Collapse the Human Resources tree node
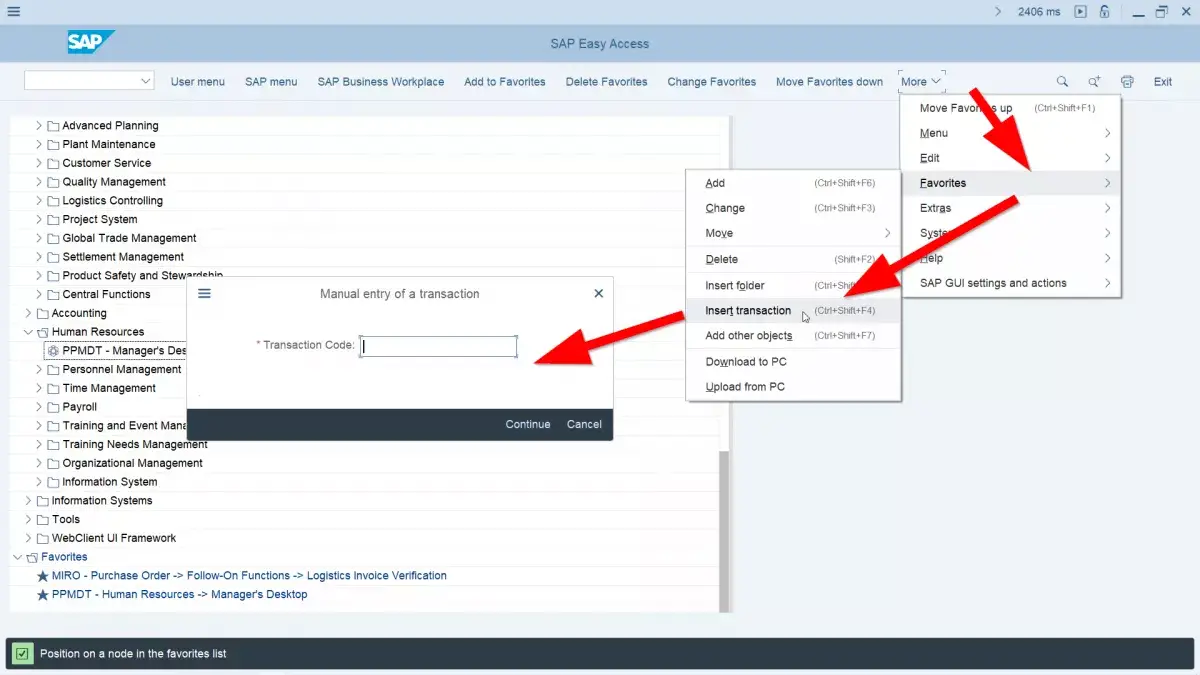1200x675 pixels. point(28,332)
